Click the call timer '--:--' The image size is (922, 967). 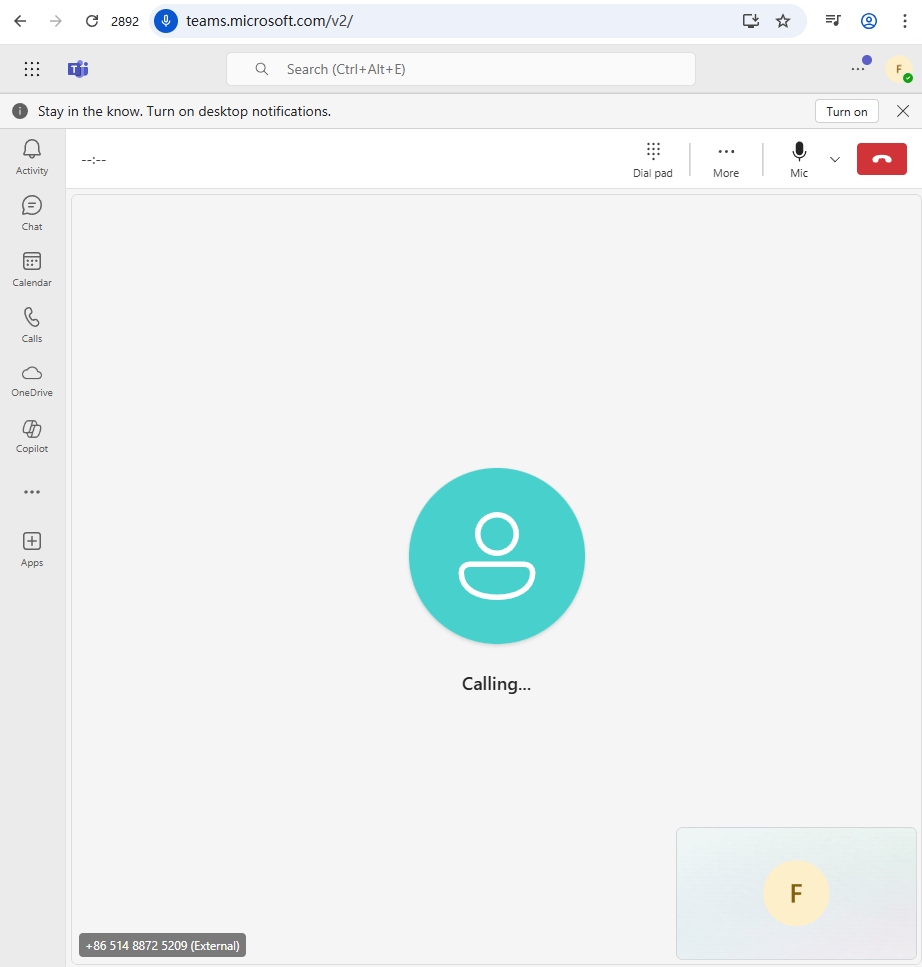94,160
